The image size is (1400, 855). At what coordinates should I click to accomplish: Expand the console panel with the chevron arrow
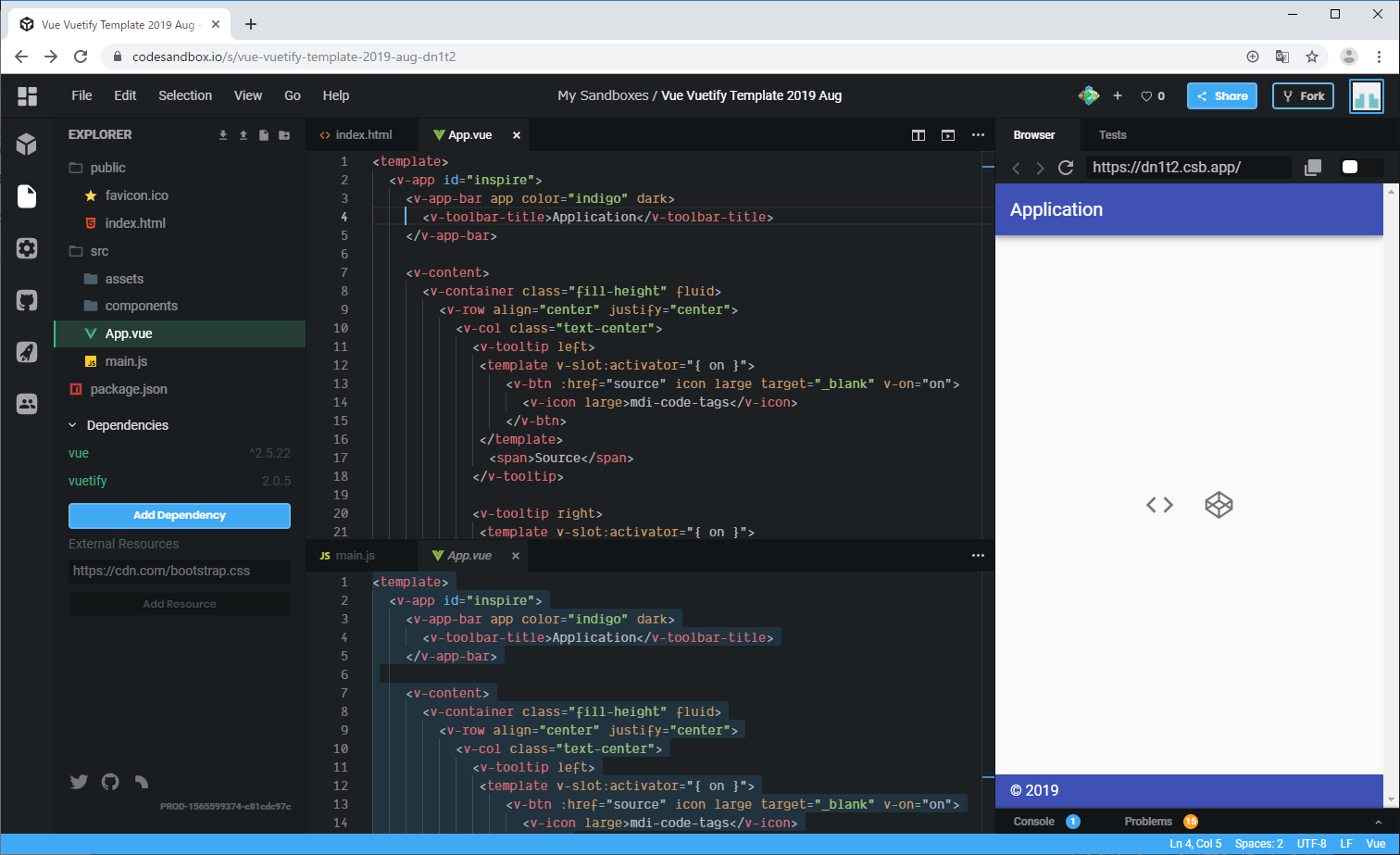(1379, 822)
